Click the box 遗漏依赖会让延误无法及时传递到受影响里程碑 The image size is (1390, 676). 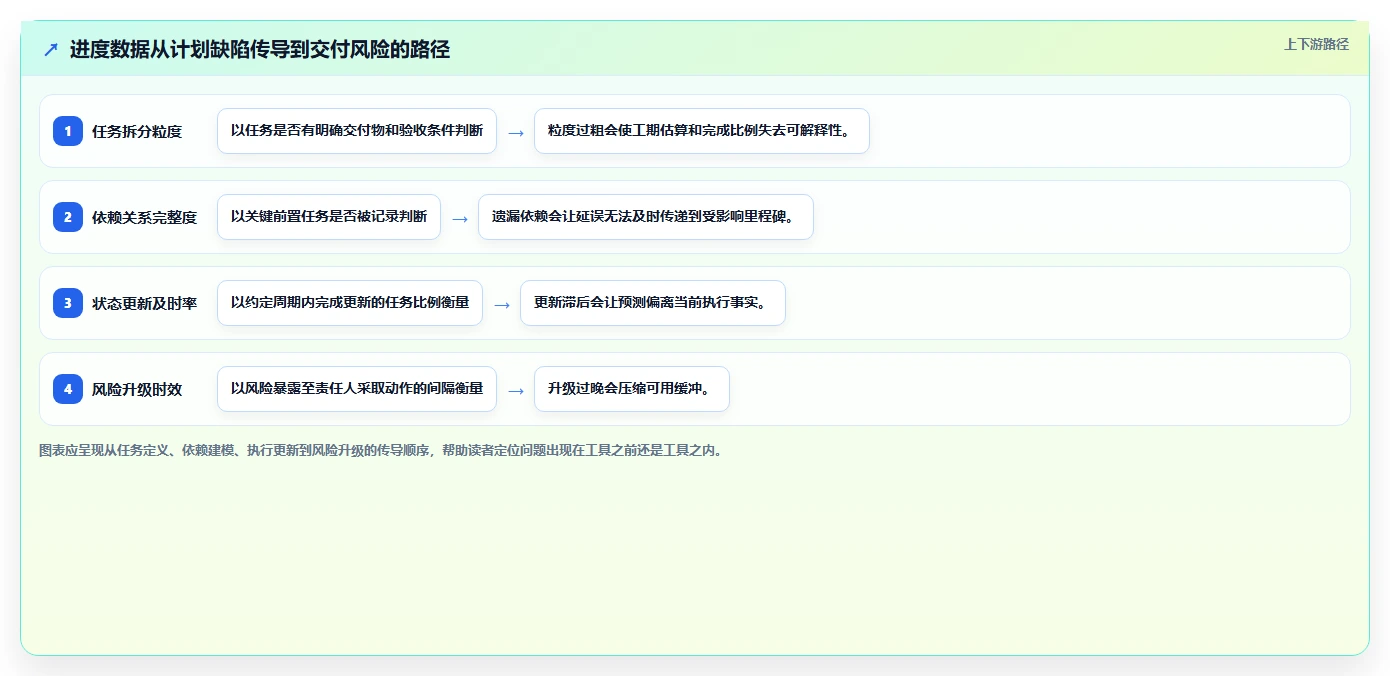click(x=646, y=217)
